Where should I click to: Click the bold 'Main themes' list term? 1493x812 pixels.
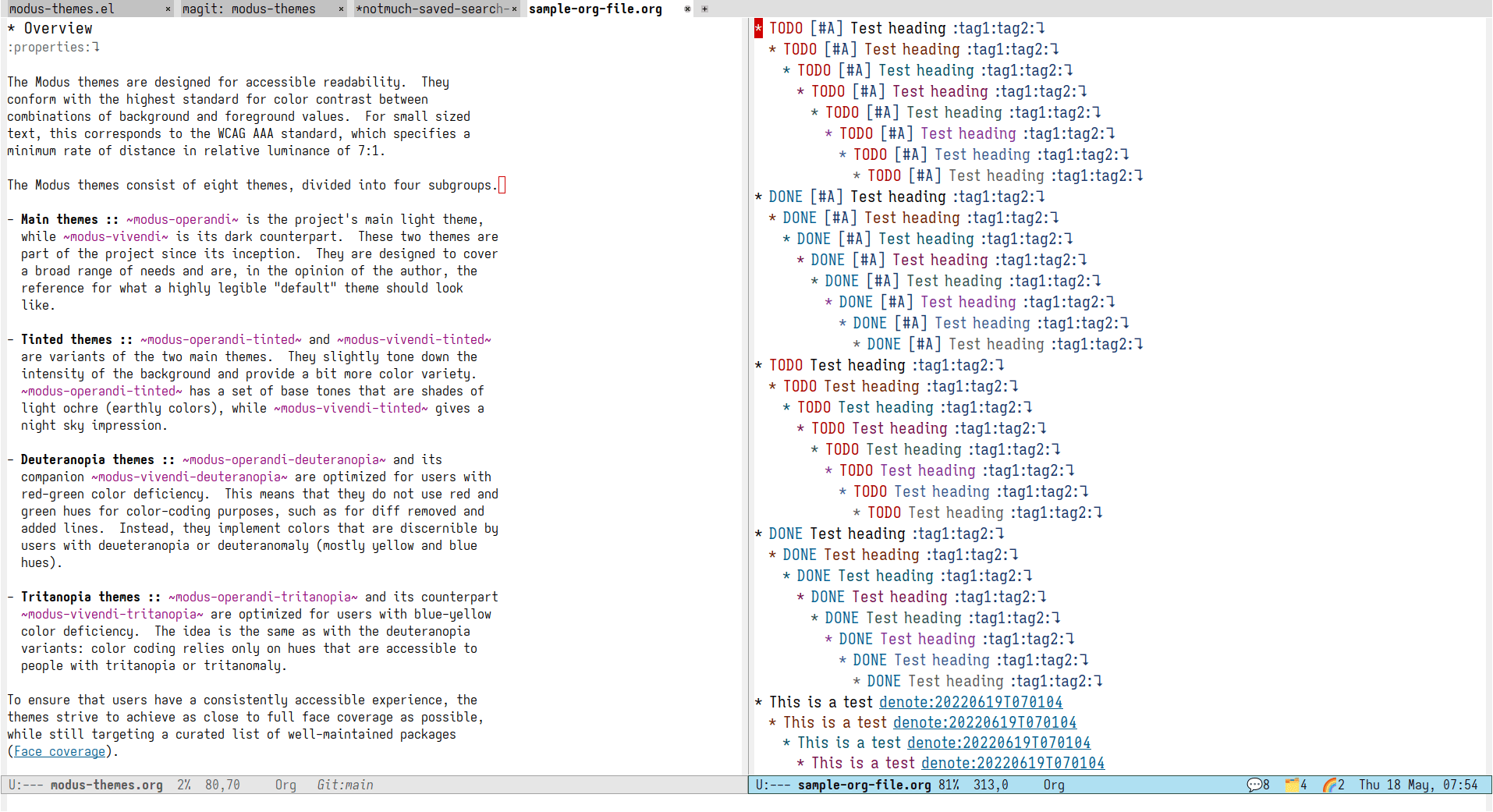click(x=59, y=219)
